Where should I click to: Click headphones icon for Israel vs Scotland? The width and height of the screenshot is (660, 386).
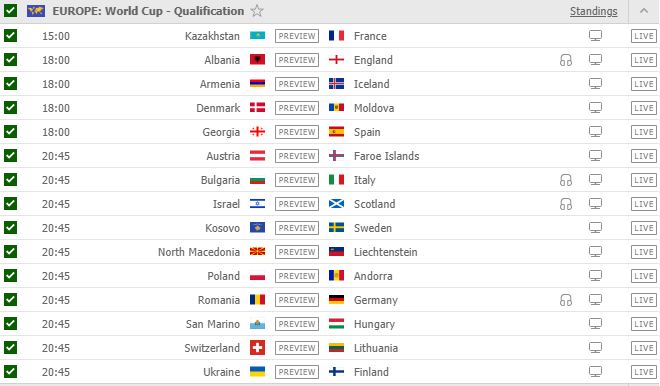(x=566, y=204)
